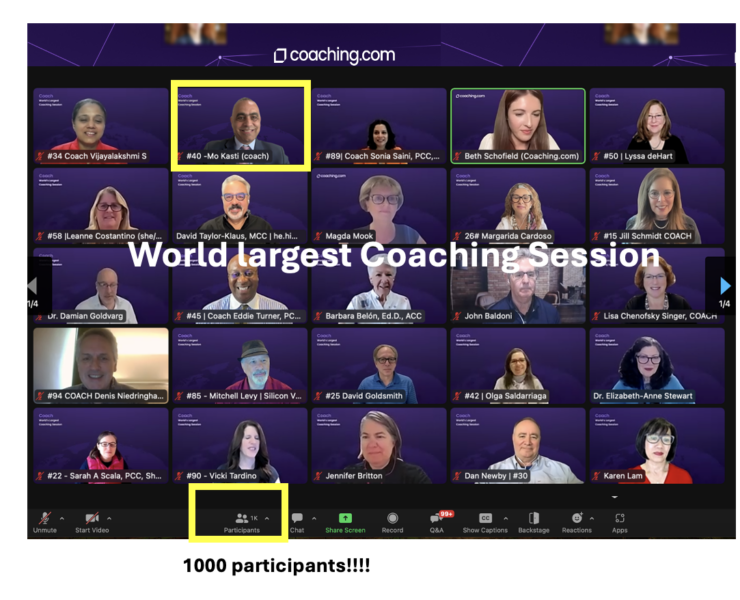The image size is (740, 600).
Task: Expand audio options arrow beside Unmute
Action: 62,518
